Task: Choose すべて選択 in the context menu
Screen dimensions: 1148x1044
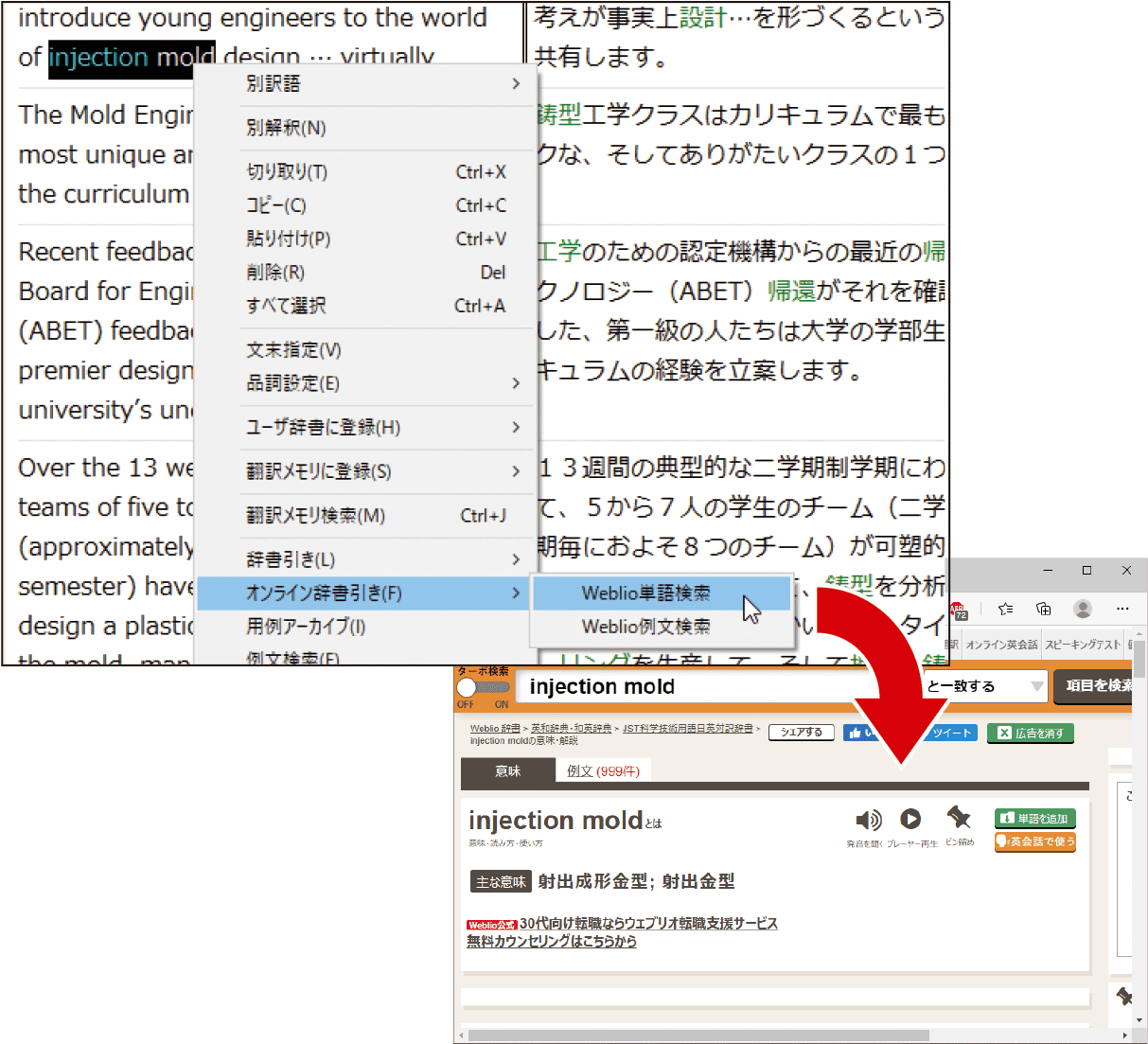Action: click(x=365, y=306)
